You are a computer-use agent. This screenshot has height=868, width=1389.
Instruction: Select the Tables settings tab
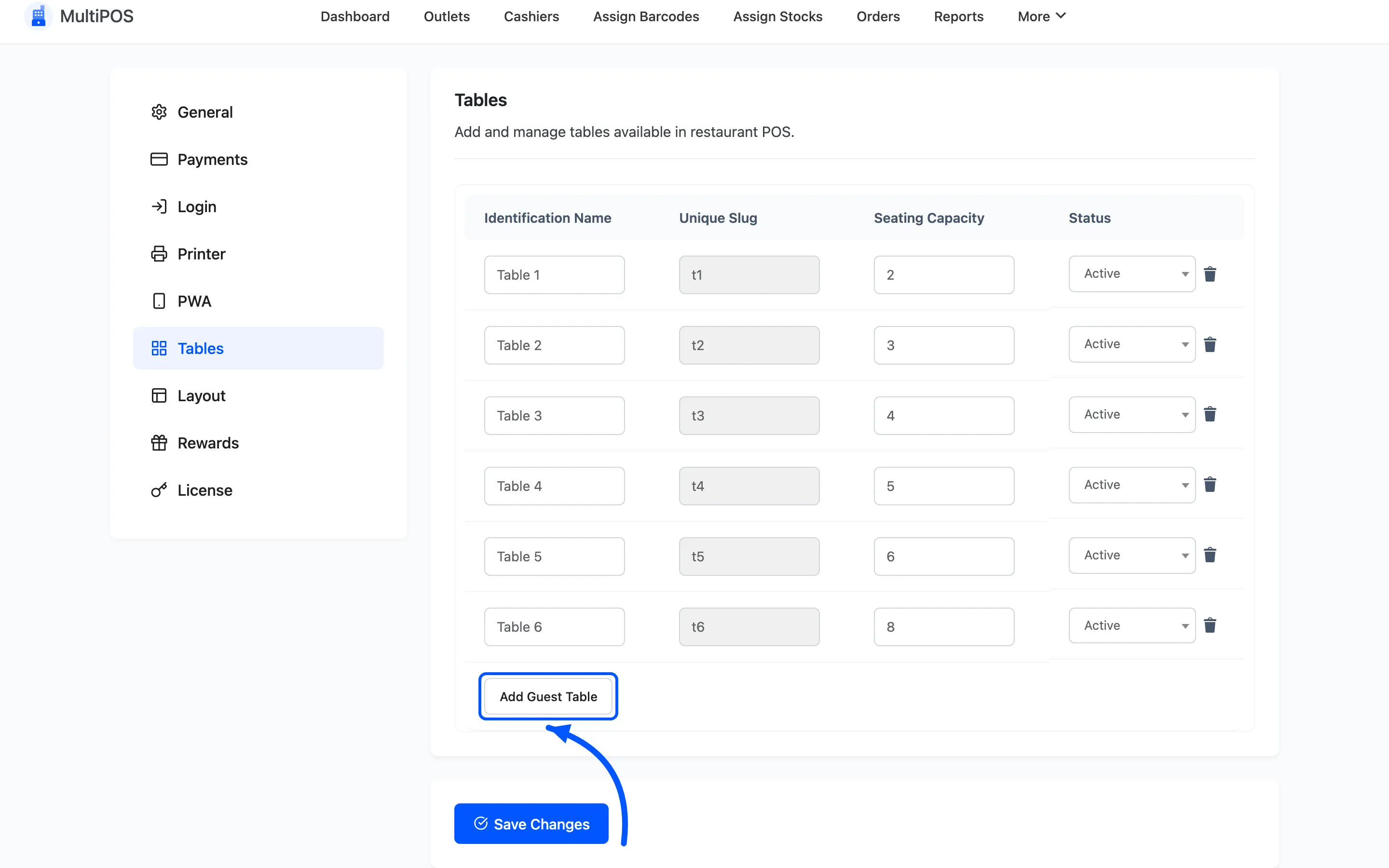pyautogui.click(x=259, y=349)
